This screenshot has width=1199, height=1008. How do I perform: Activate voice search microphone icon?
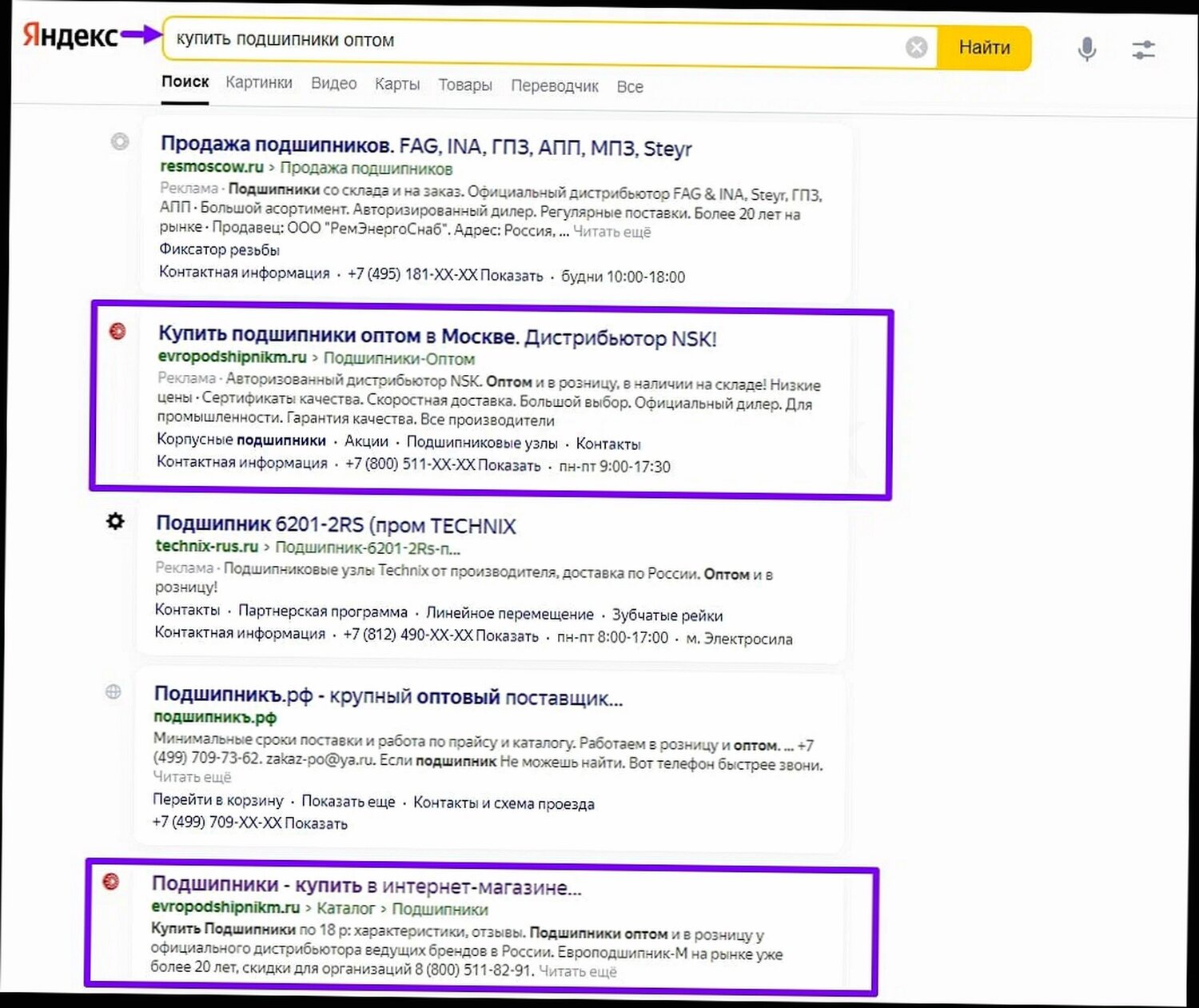1087,49
